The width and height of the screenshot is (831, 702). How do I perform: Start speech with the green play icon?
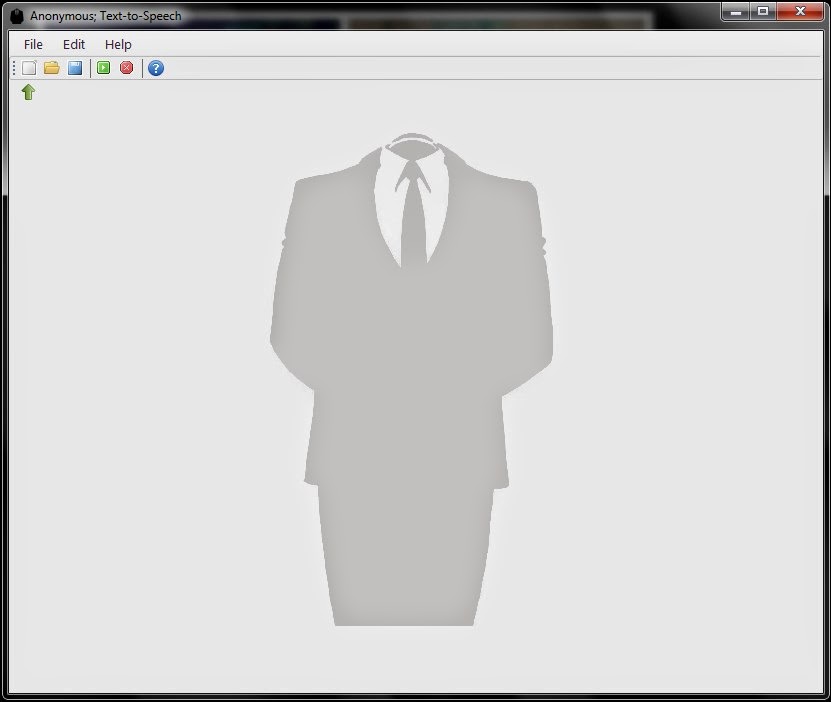click(104, 68)
